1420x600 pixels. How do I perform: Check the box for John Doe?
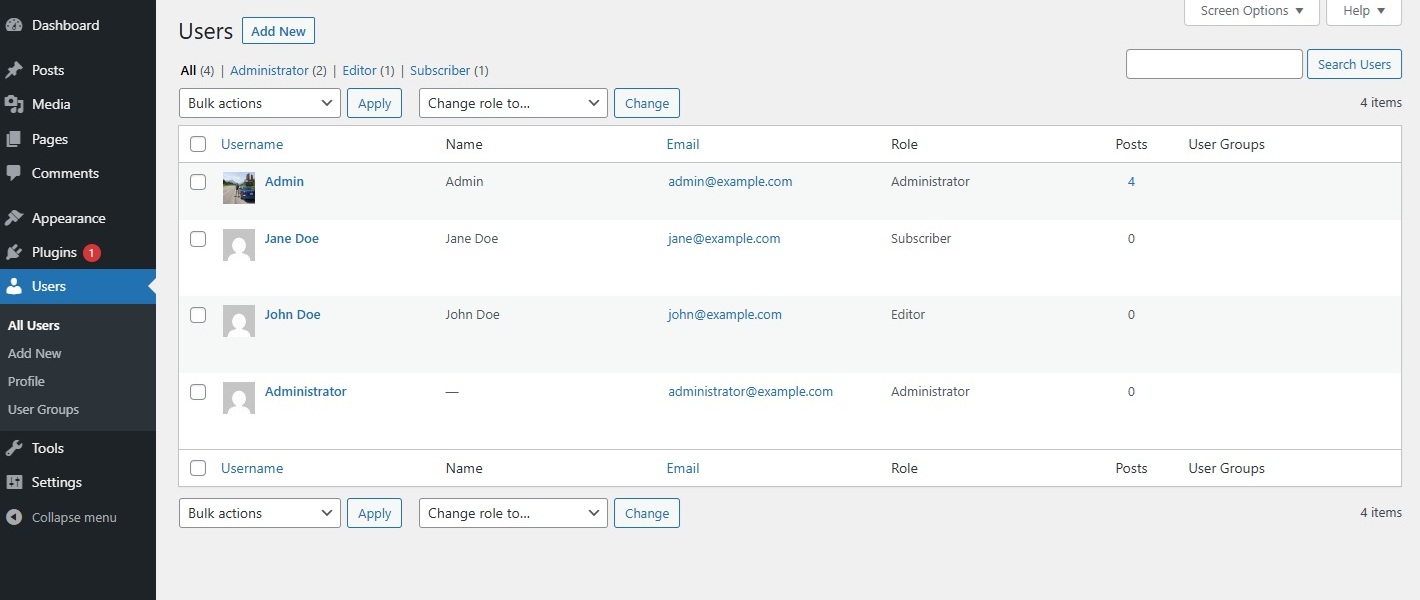click(x=198, y=315)
